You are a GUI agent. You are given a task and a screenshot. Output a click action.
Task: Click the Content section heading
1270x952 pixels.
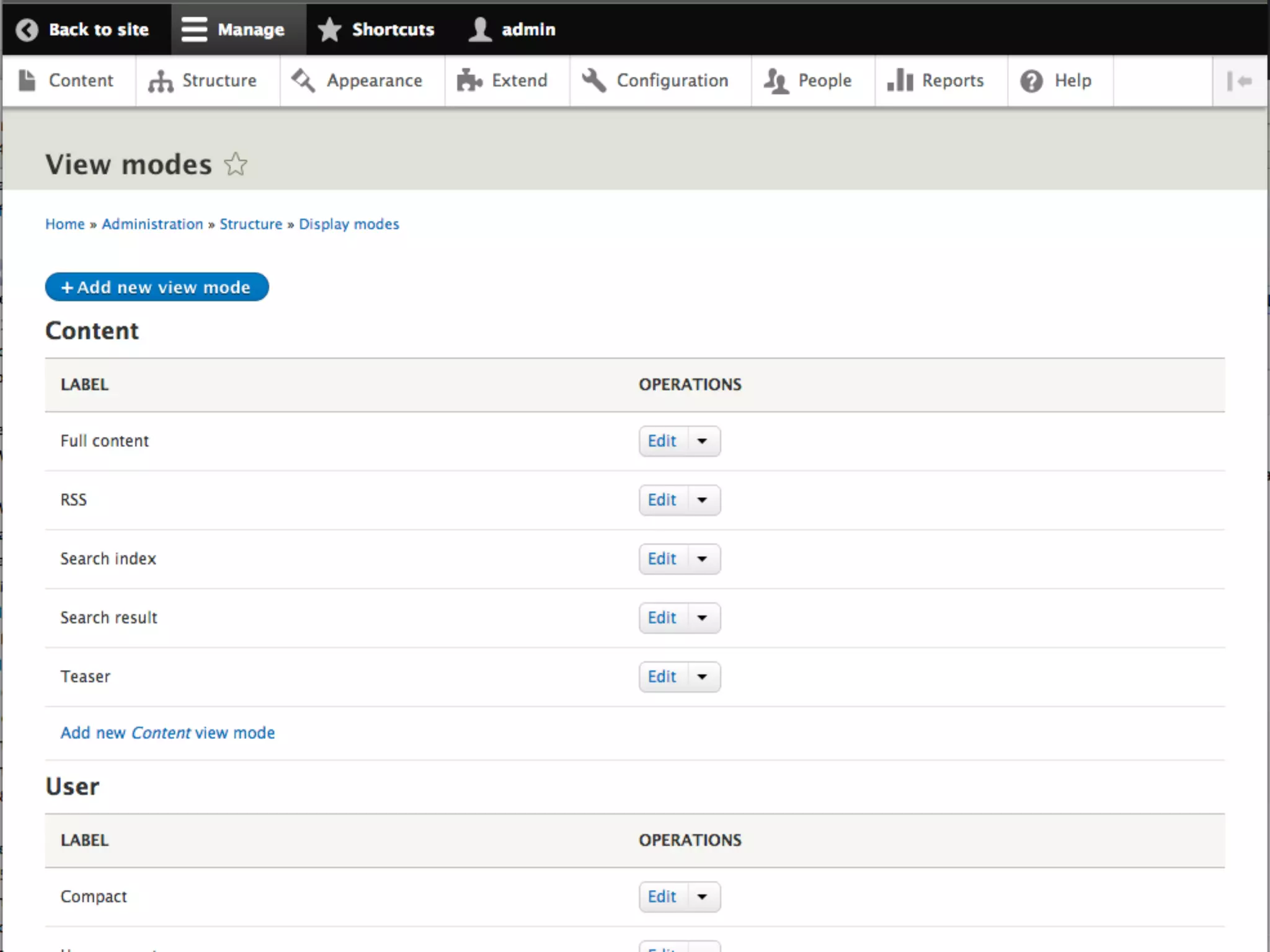pos(92,331)
